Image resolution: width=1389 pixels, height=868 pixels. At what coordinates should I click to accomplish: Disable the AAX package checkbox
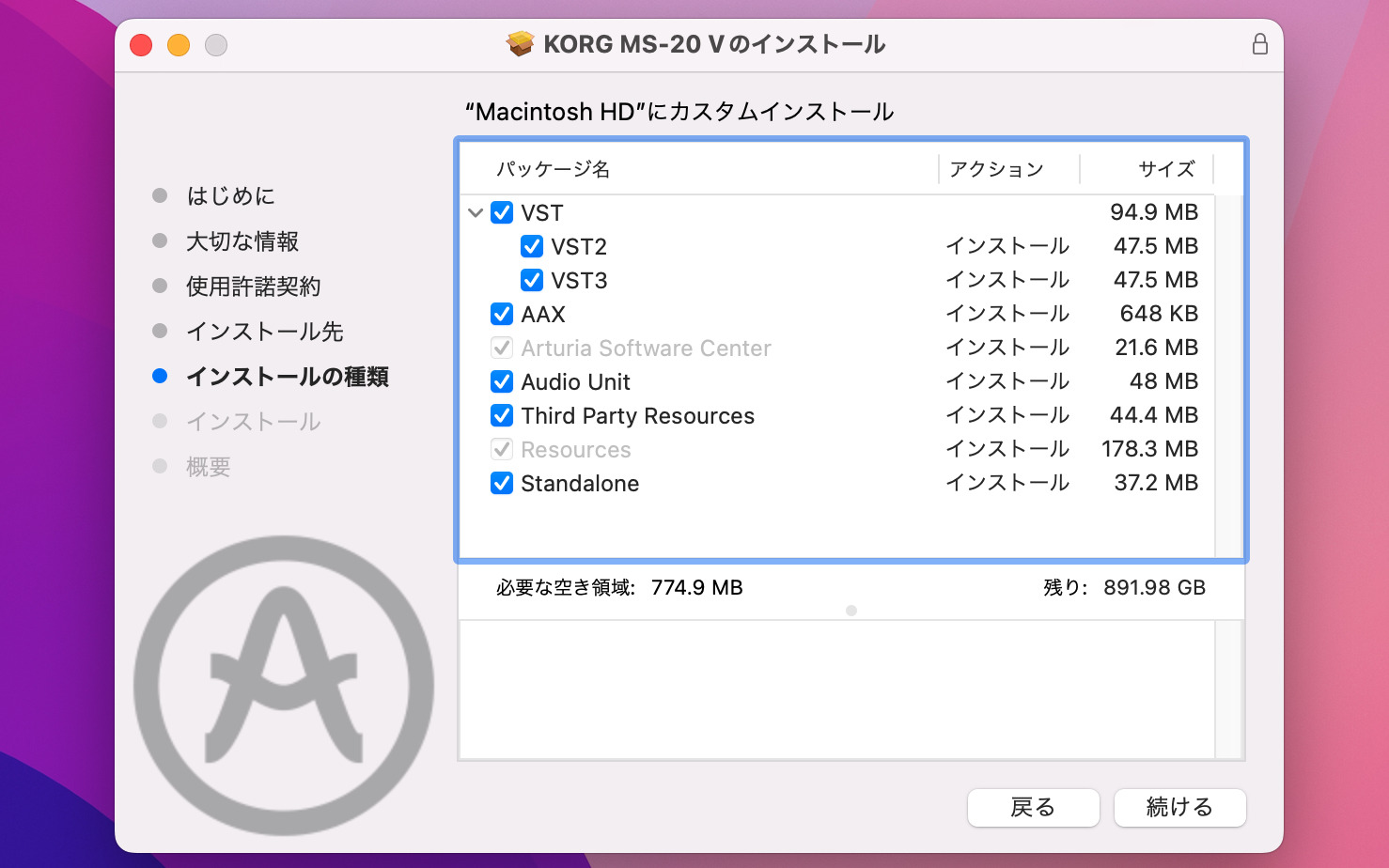pos(502,315)
